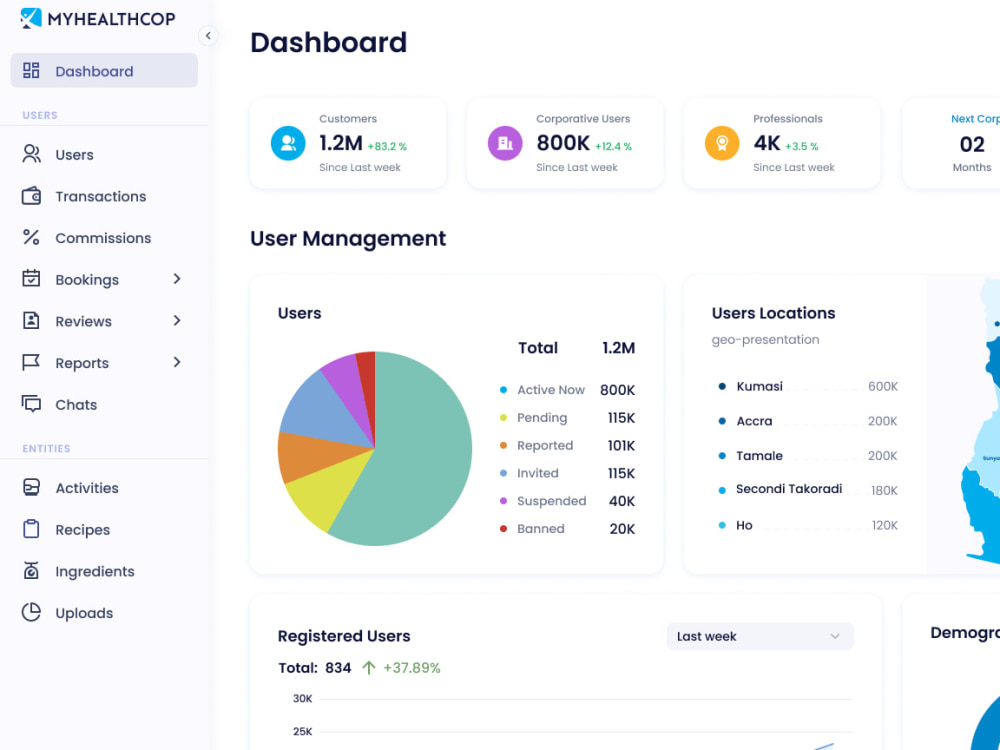Click the blue Customers avatar icon

(288, 143)
